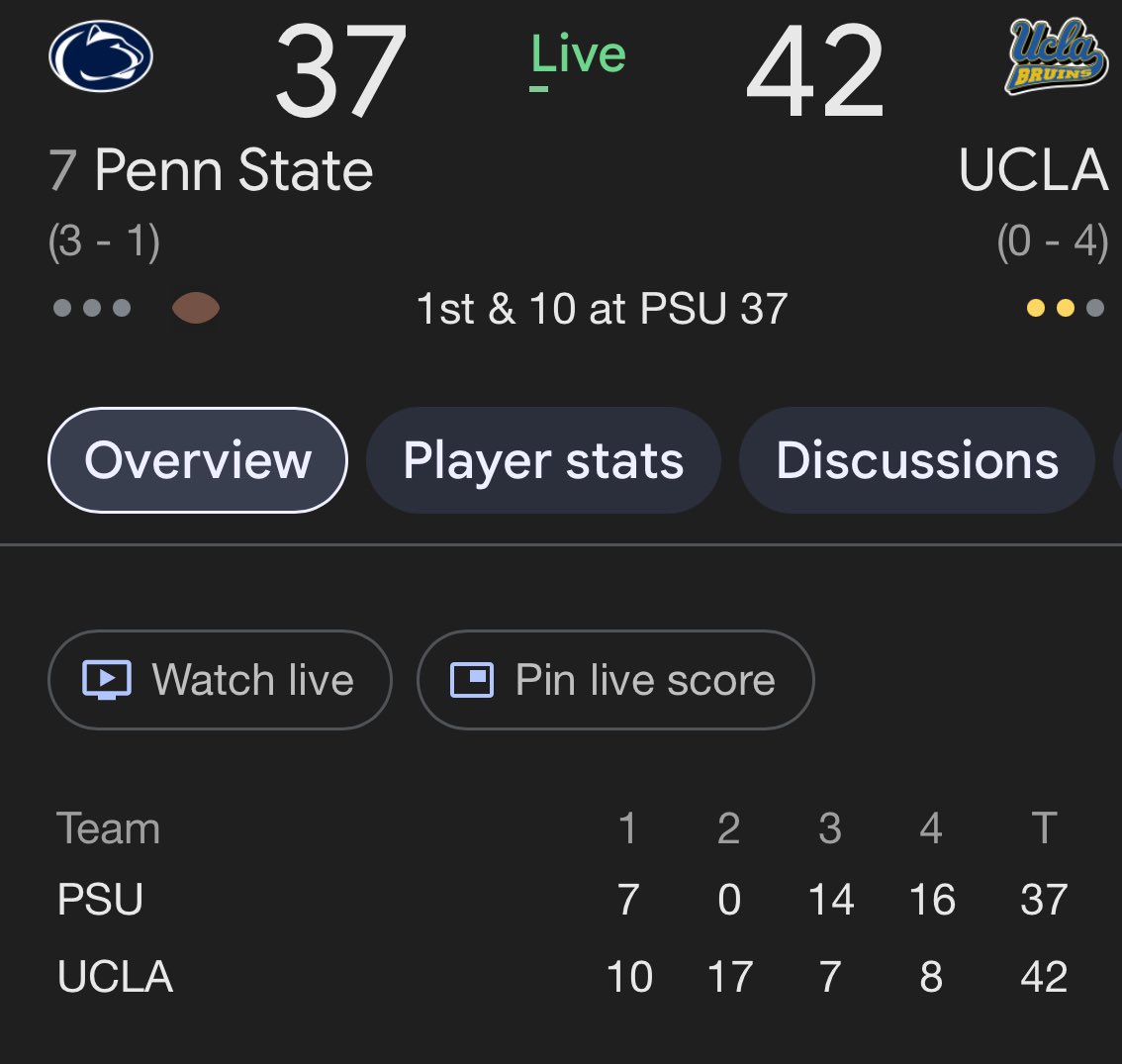Select the Overview tab
This screenshot has width=1122, height=1064.
pyautogui.click(x=198, y=460)
